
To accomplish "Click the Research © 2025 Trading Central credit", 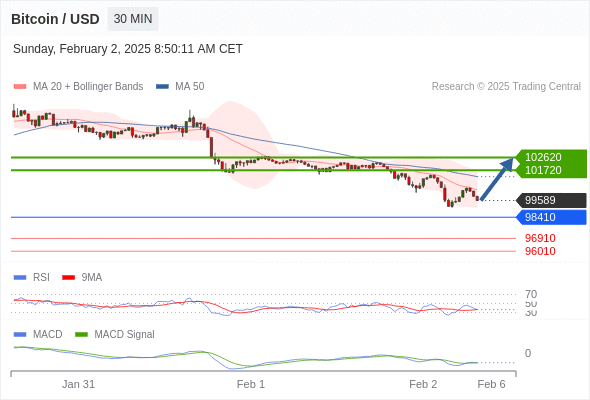I will (506, 87).
